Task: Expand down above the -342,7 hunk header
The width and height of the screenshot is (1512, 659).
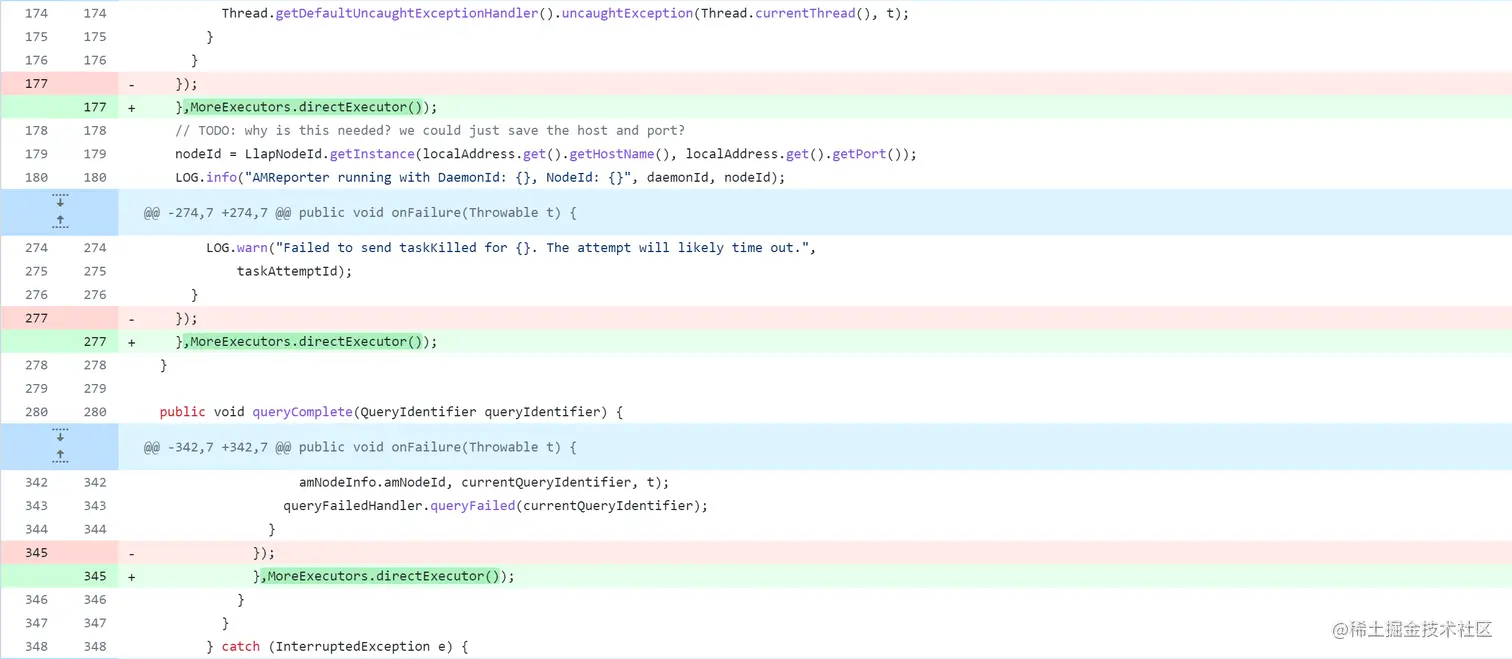Action: [59, 435]
